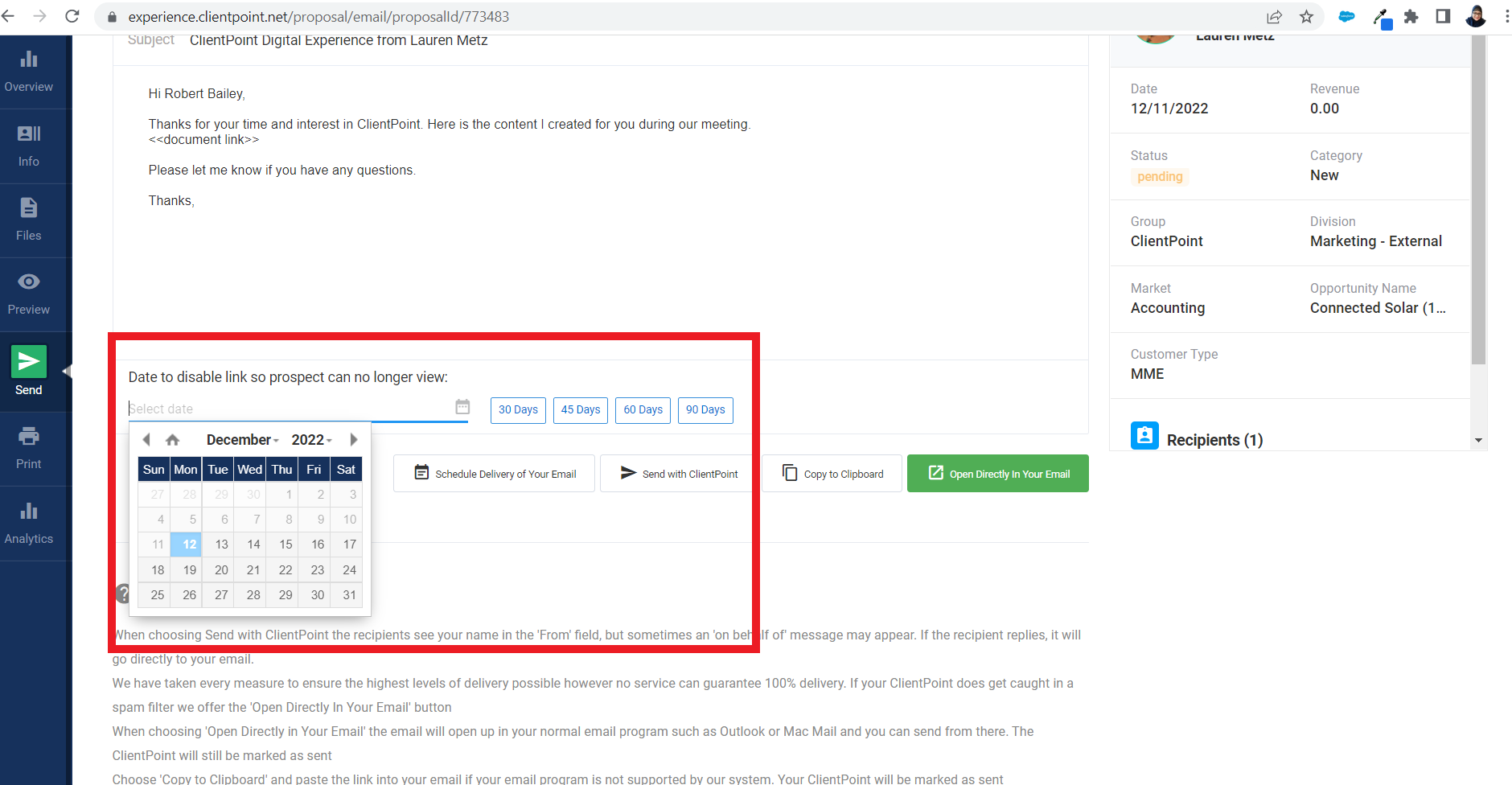
Task: Select December 31 in calendar
Action: (x=347, y=595)
